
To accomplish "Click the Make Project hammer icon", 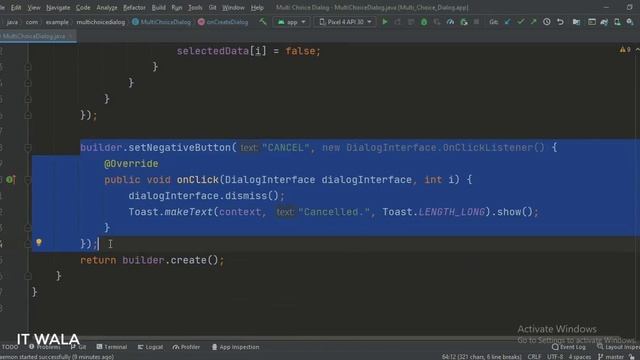I will pyautogui.click(x=263, y=22).
